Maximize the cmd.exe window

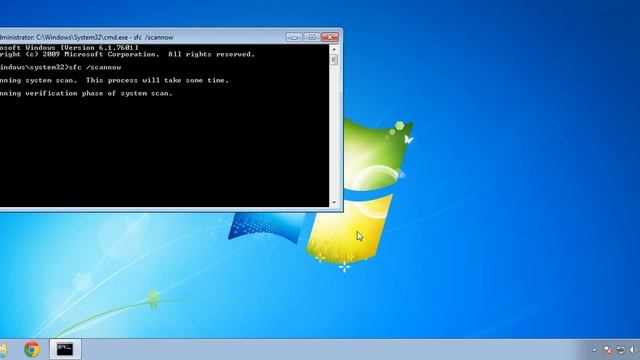tap(312, 37)
